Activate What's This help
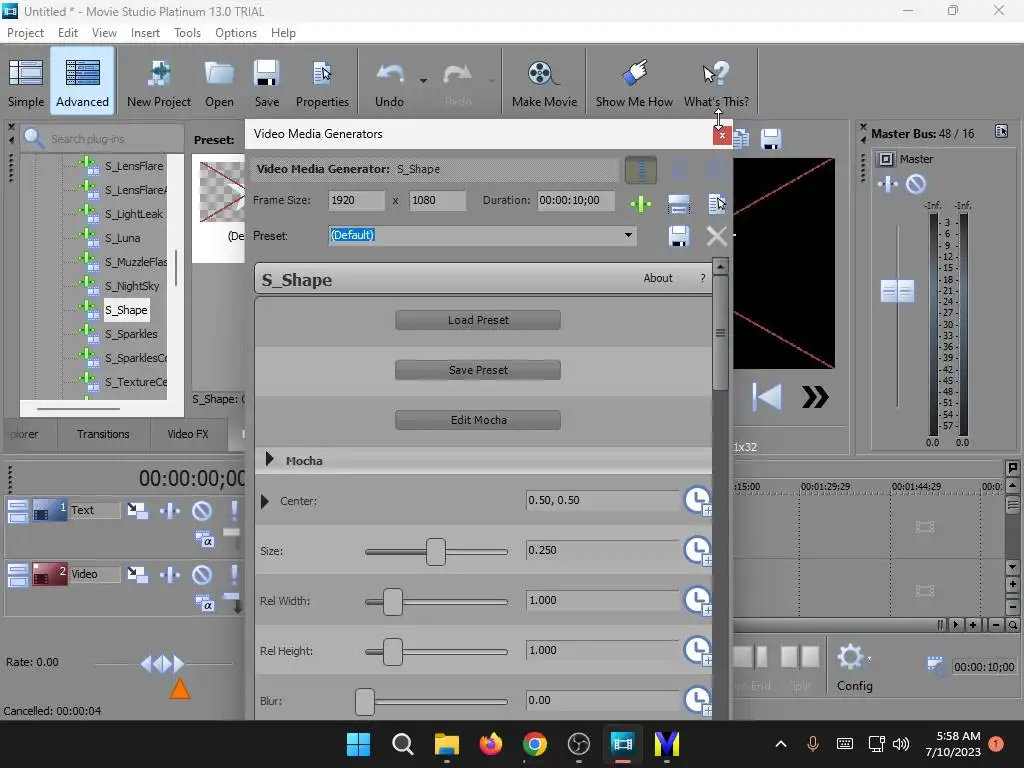 tap(716, 83)
